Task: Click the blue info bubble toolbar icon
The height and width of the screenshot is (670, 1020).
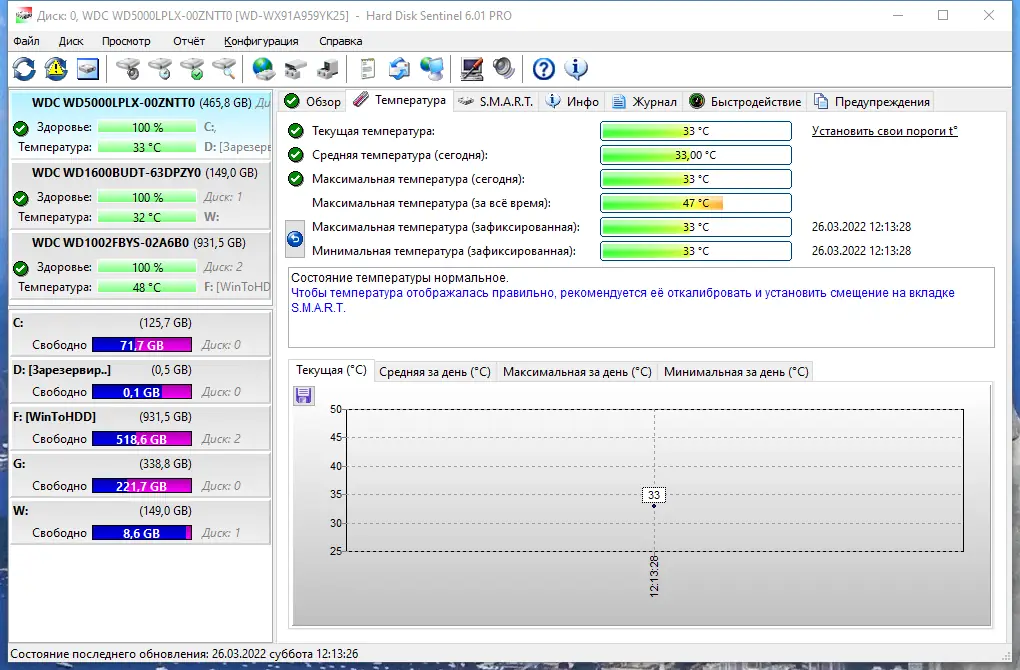Action: [576, 68]
